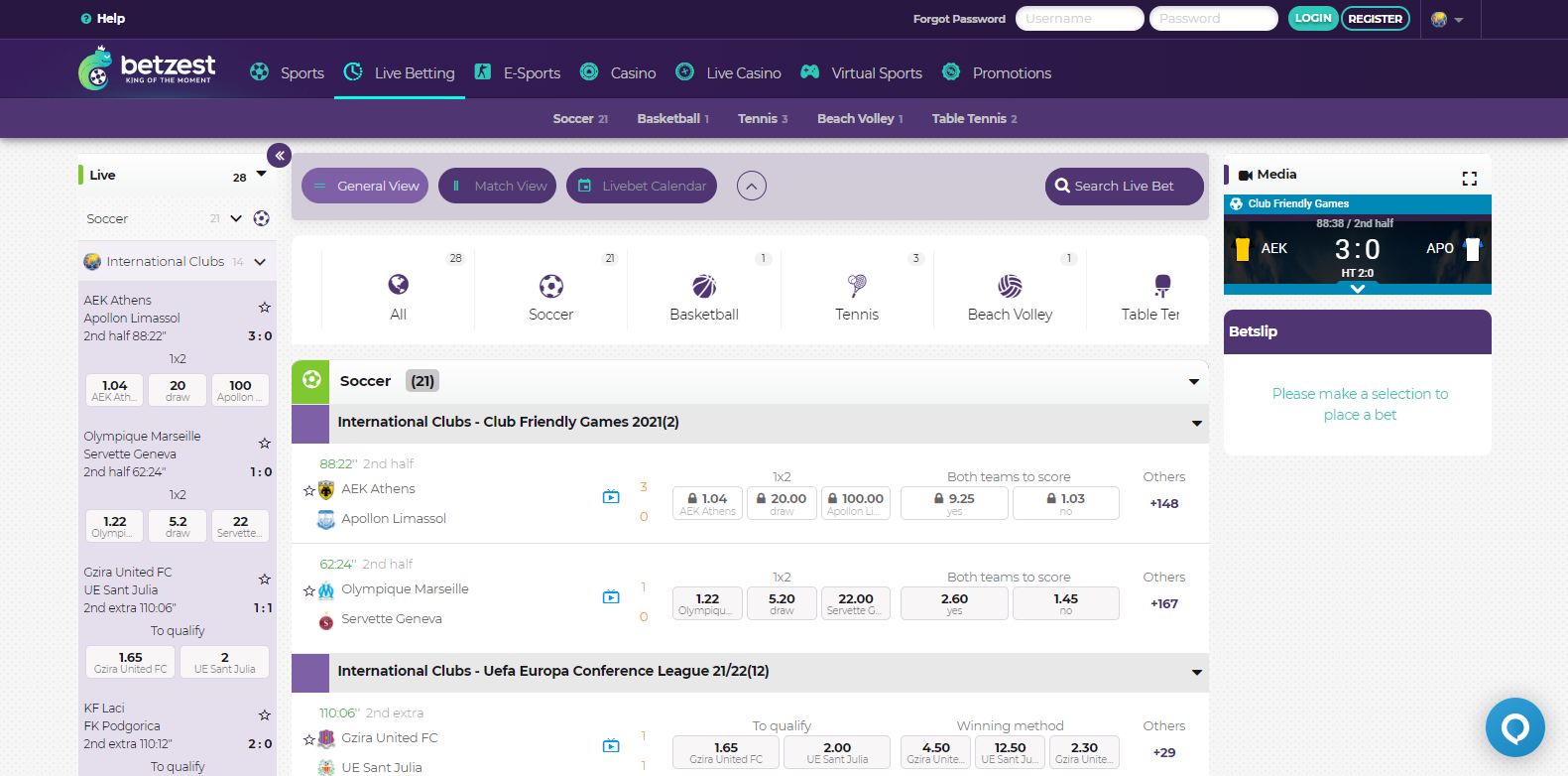
Task: Focus the Username field
Action: pos(1080,18)
